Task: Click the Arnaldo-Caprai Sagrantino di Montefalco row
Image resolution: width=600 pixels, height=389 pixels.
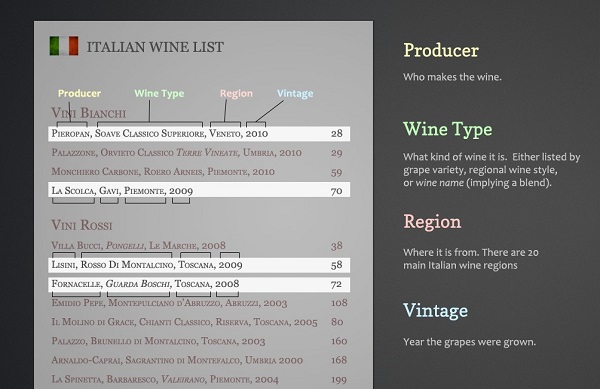Action: (x=199, y=360)
